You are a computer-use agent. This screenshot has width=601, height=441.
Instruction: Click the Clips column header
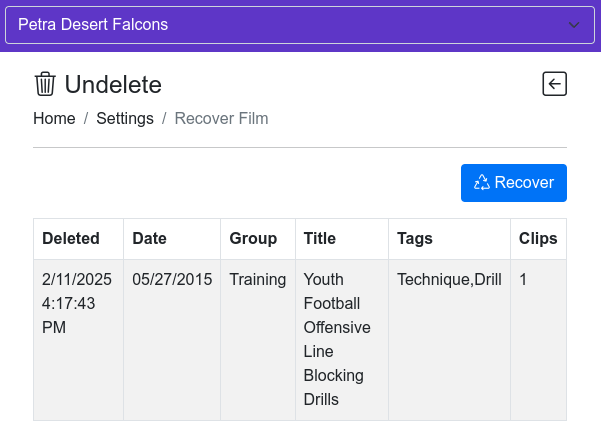538,239
